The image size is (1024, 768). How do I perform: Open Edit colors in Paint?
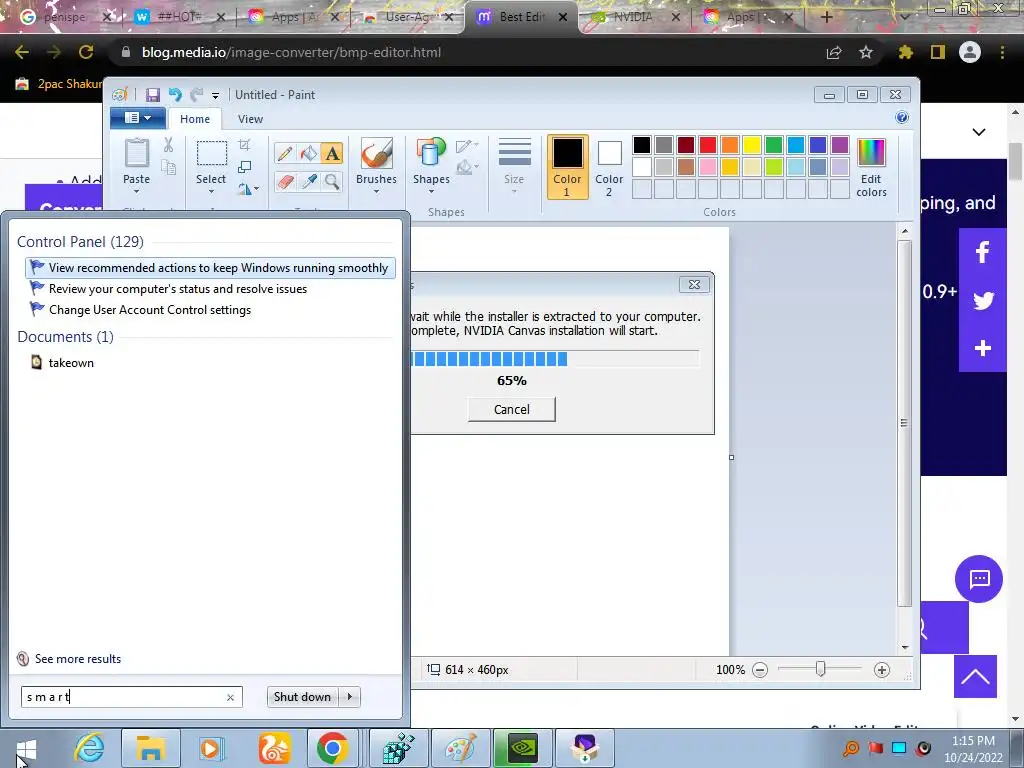pos(871,167)
